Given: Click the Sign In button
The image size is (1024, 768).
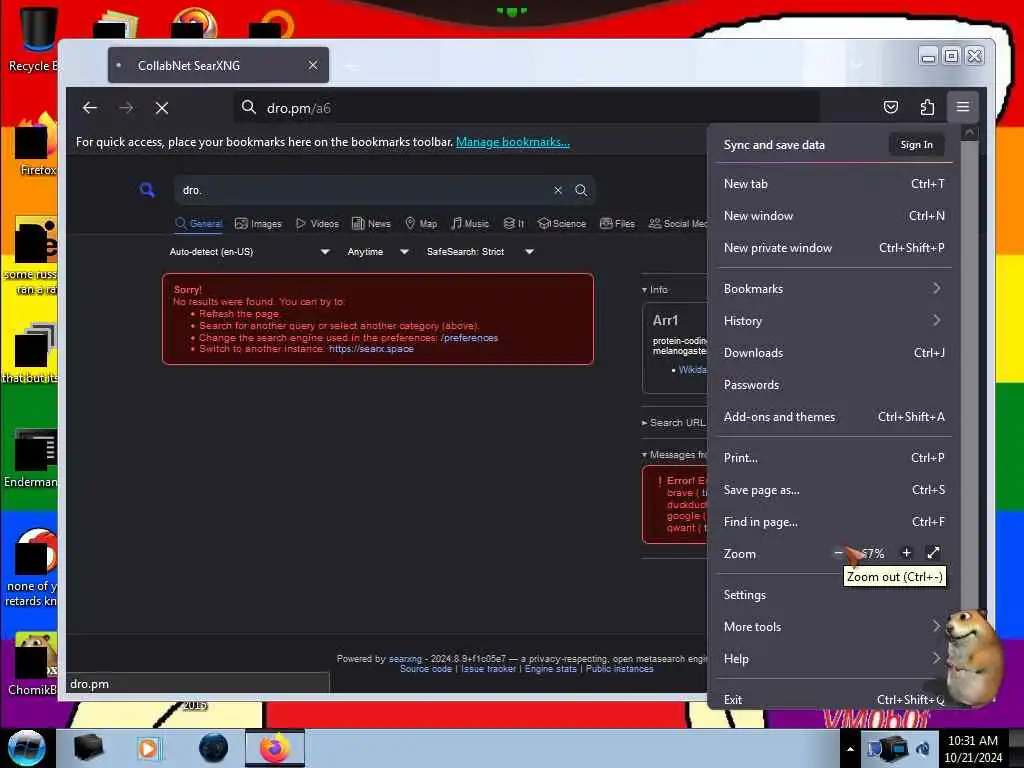Looking at the screenshot, I should [x=916, y=144].
